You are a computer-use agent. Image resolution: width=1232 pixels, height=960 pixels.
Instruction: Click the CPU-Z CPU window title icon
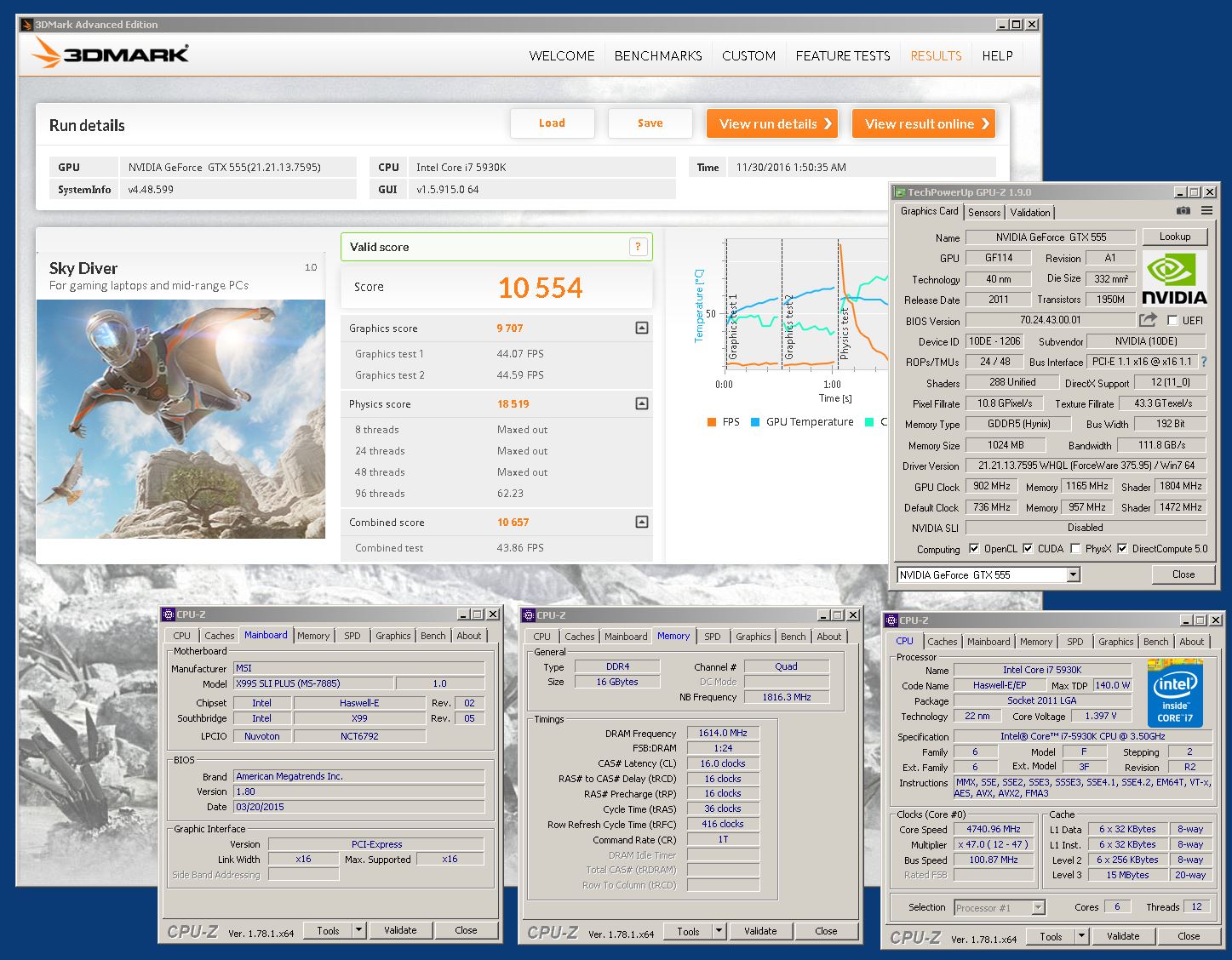click(x=891, y=620)
